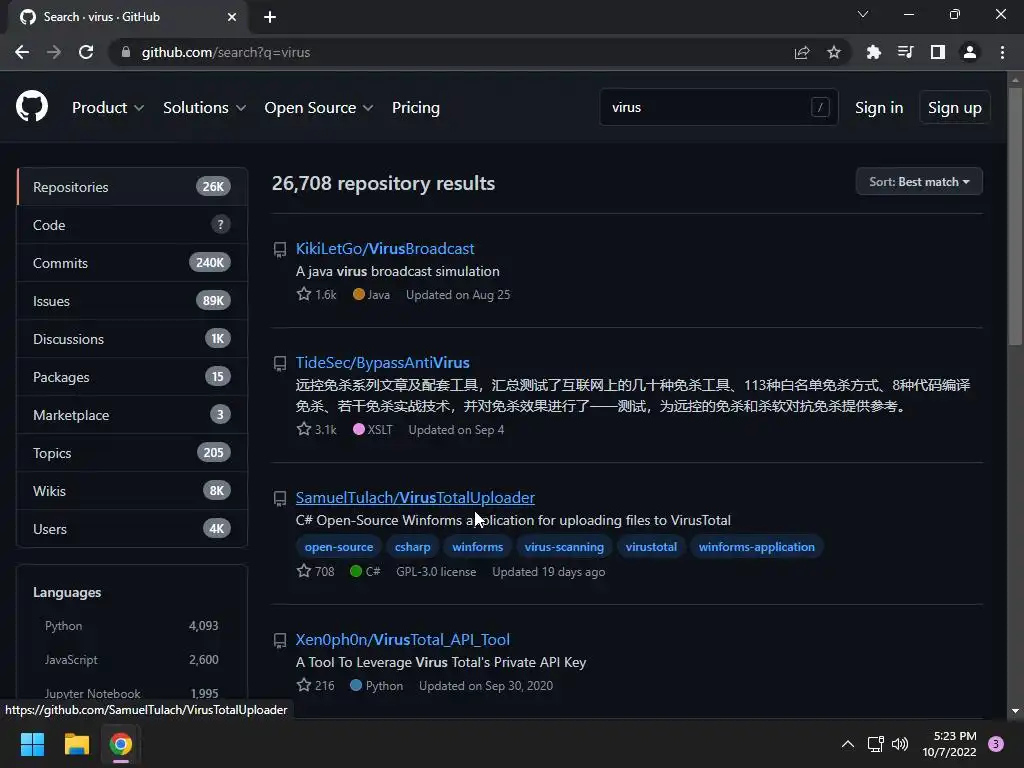Open the volume speaker tray icon

click(x=900, y=744)
